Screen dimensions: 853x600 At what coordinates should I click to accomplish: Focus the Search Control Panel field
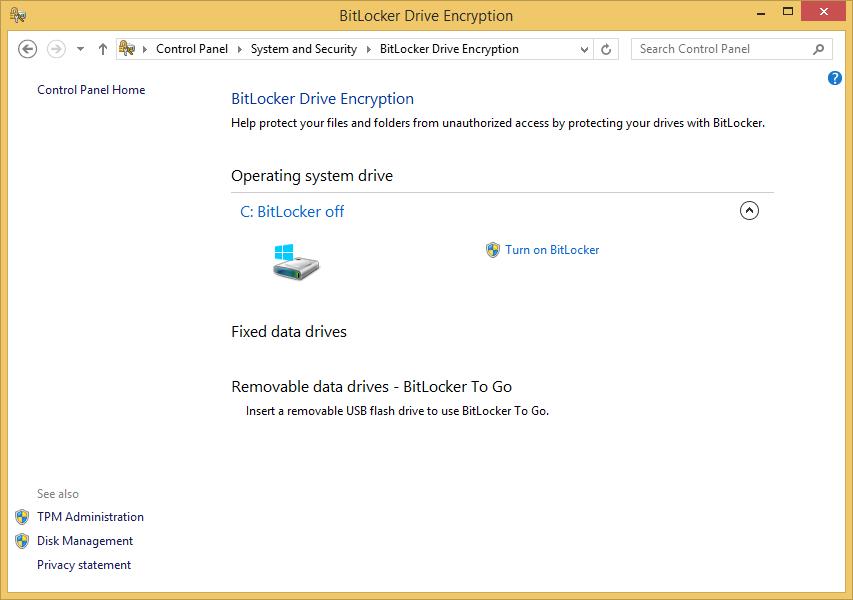pyautogui.click(x=720, y=49)
